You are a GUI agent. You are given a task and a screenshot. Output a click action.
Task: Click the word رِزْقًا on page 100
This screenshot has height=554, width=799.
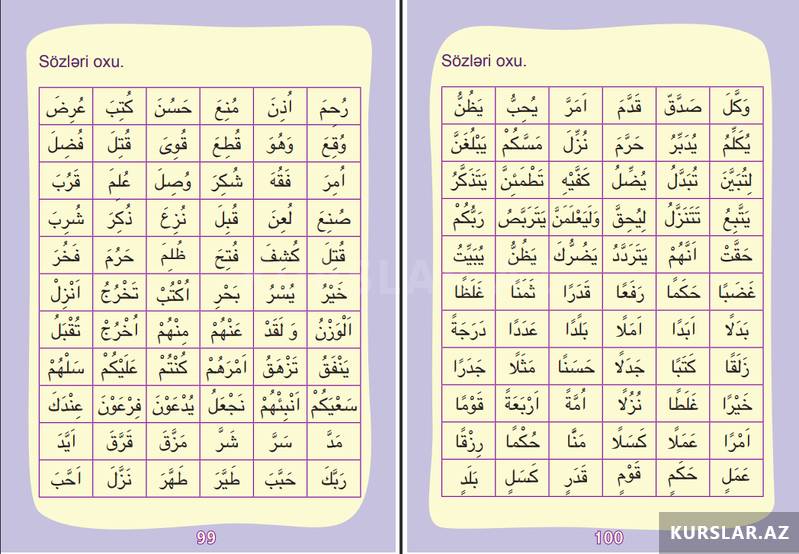[470, 443]
